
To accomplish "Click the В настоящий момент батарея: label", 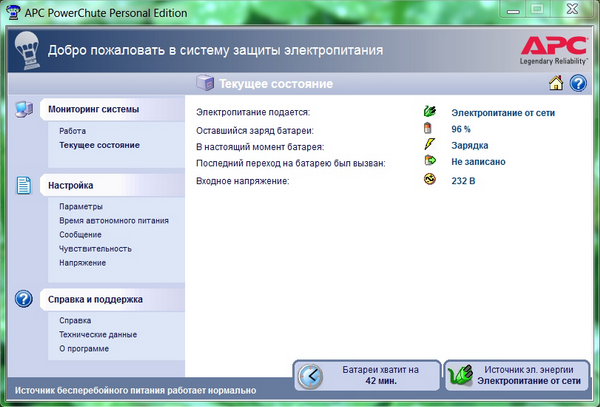I will point(260,147).
